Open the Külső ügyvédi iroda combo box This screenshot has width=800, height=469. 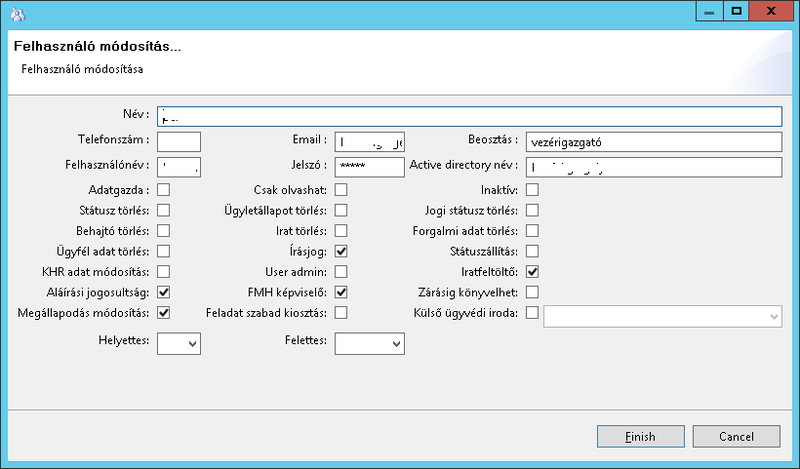[x=661, y=315]
